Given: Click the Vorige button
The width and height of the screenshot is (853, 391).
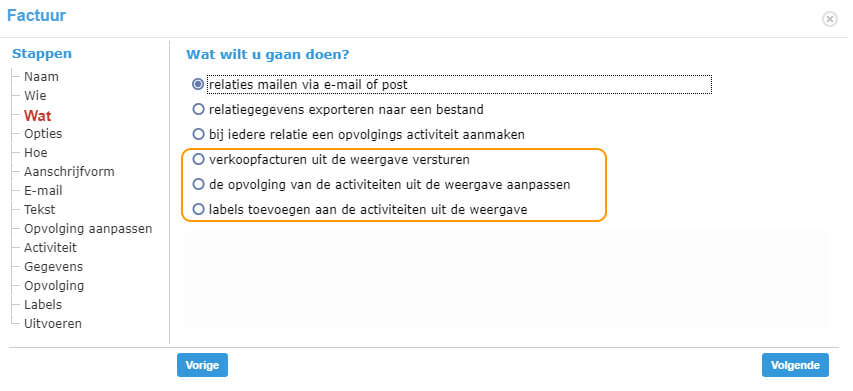Looking at the screenshot, I should (x=202, y=365).
